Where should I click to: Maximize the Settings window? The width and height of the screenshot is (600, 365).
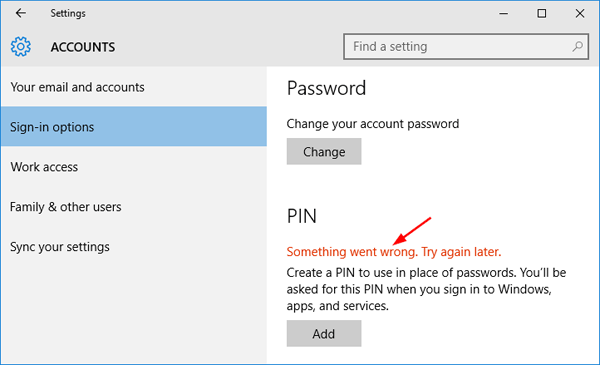[x=541, y=13]
